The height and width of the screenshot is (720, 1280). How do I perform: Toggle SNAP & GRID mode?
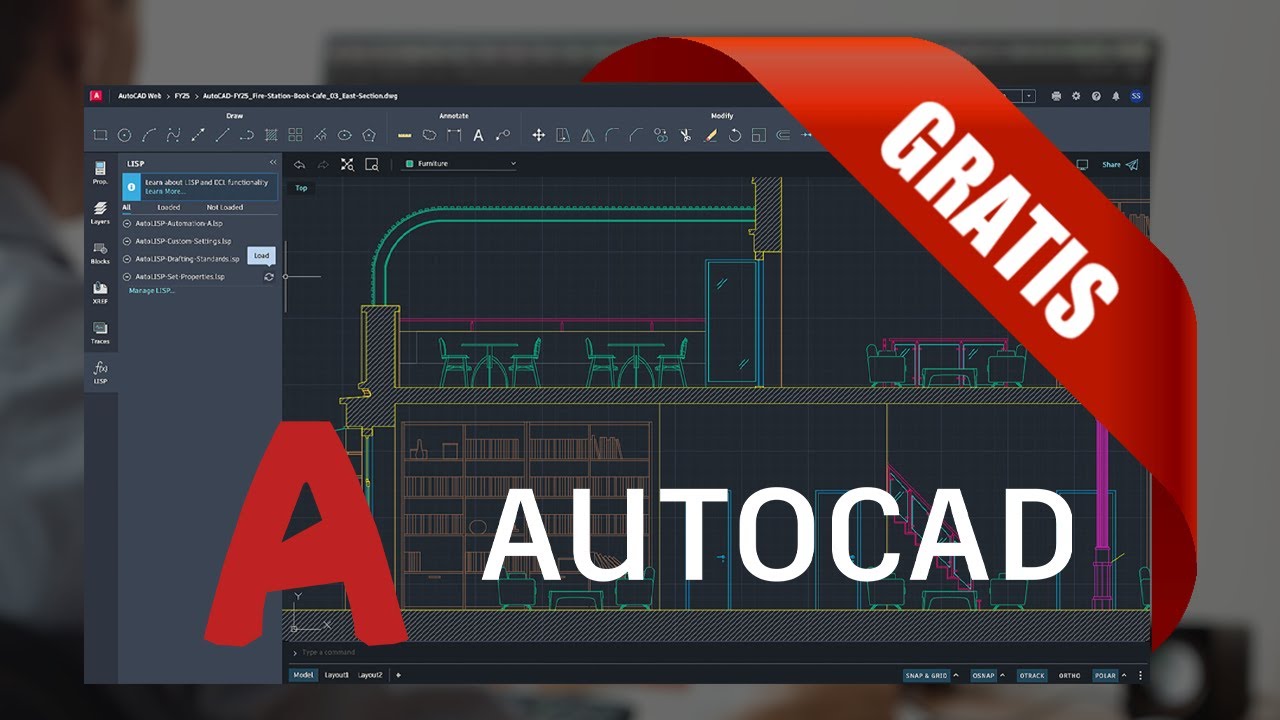(926, 676)
